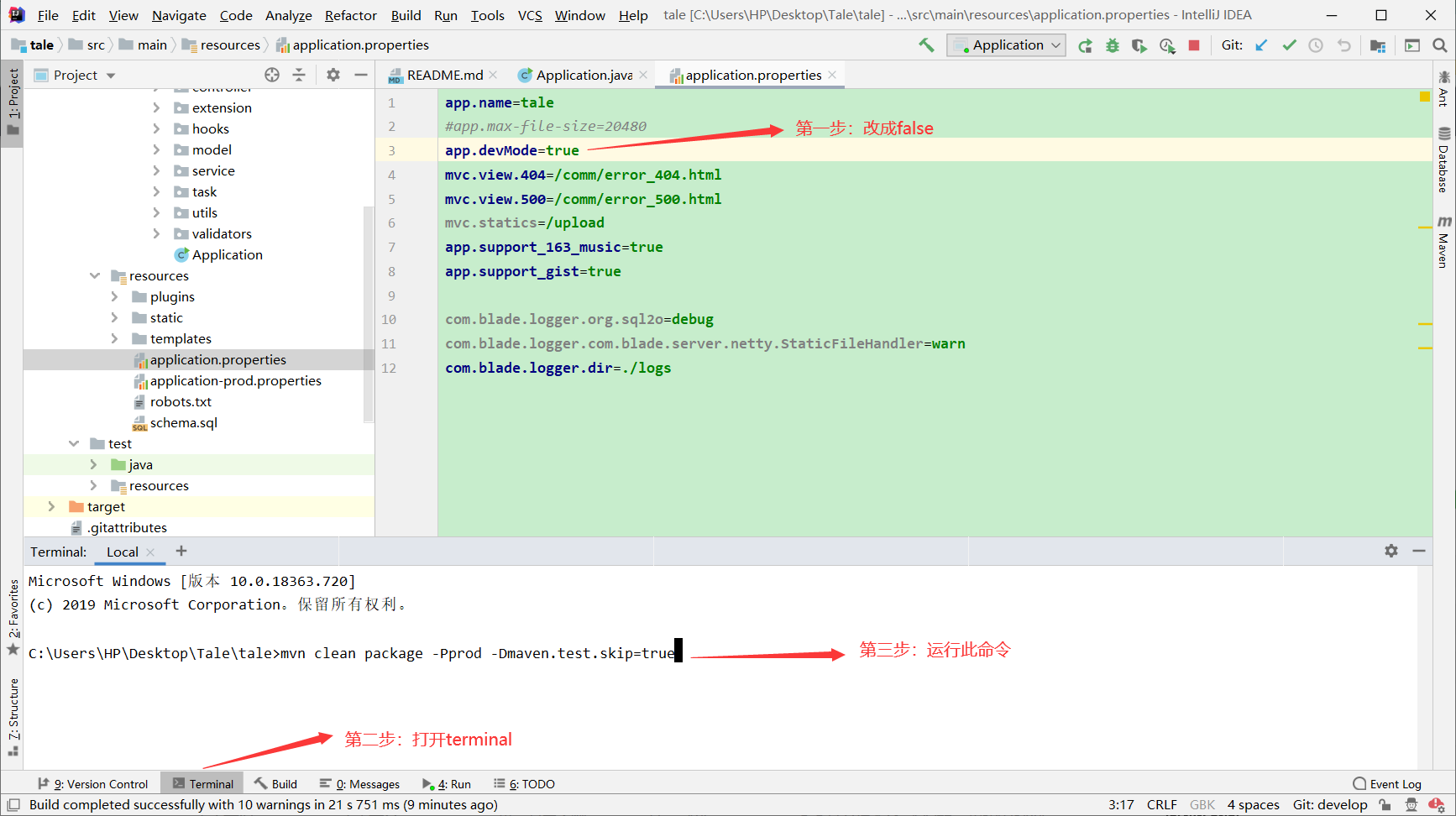
Task: Expand the extension folder
Action: coord(156,107)
